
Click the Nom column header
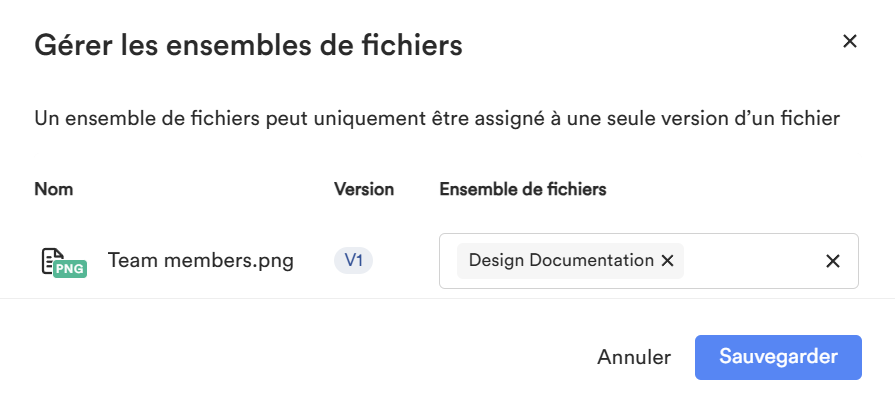point(54,189)
